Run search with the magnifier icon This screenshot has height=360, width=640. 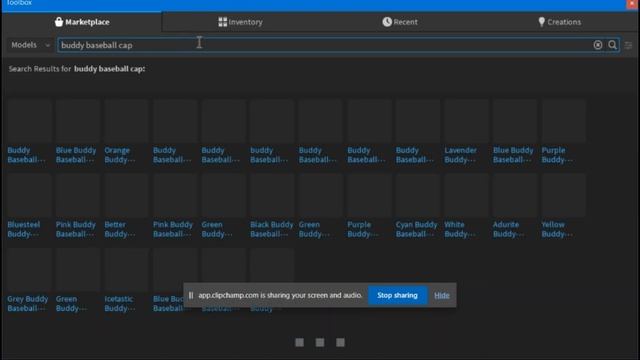pos(612,45)
